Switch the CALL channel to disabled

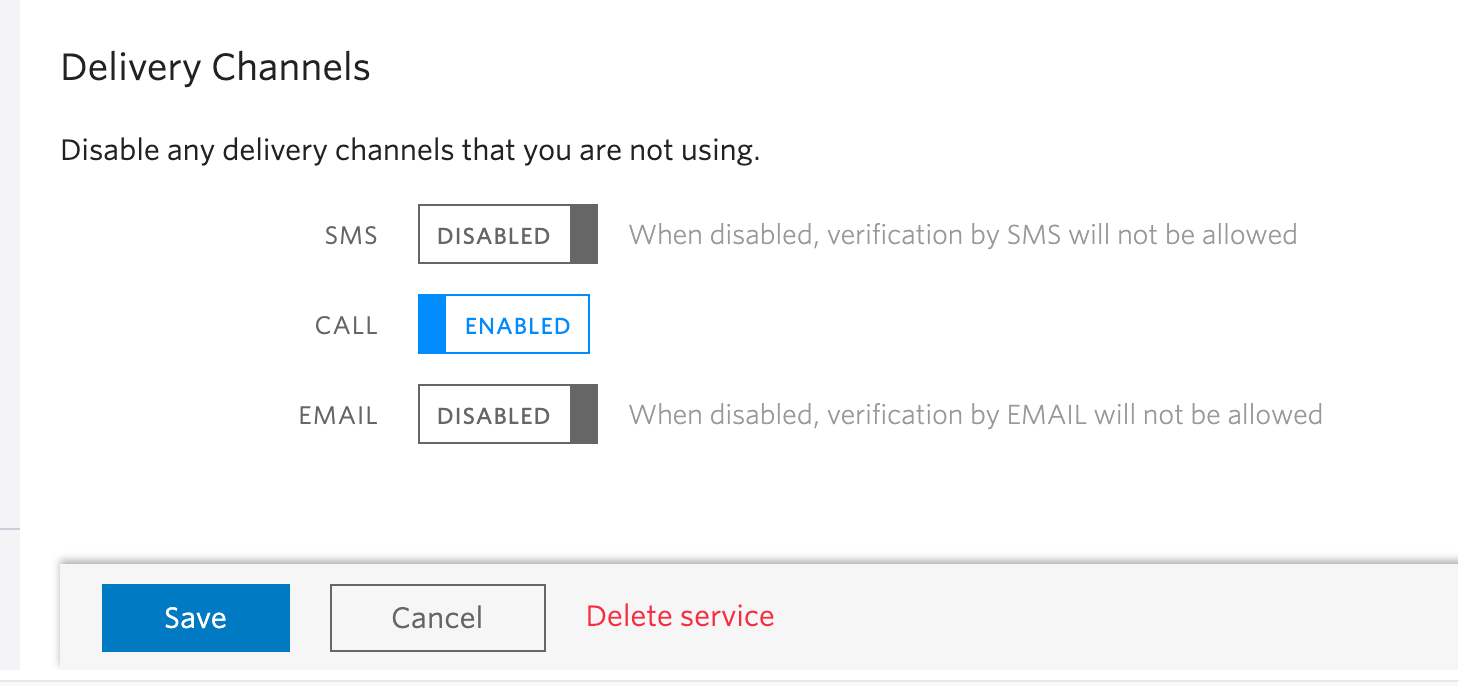[503, 324]
